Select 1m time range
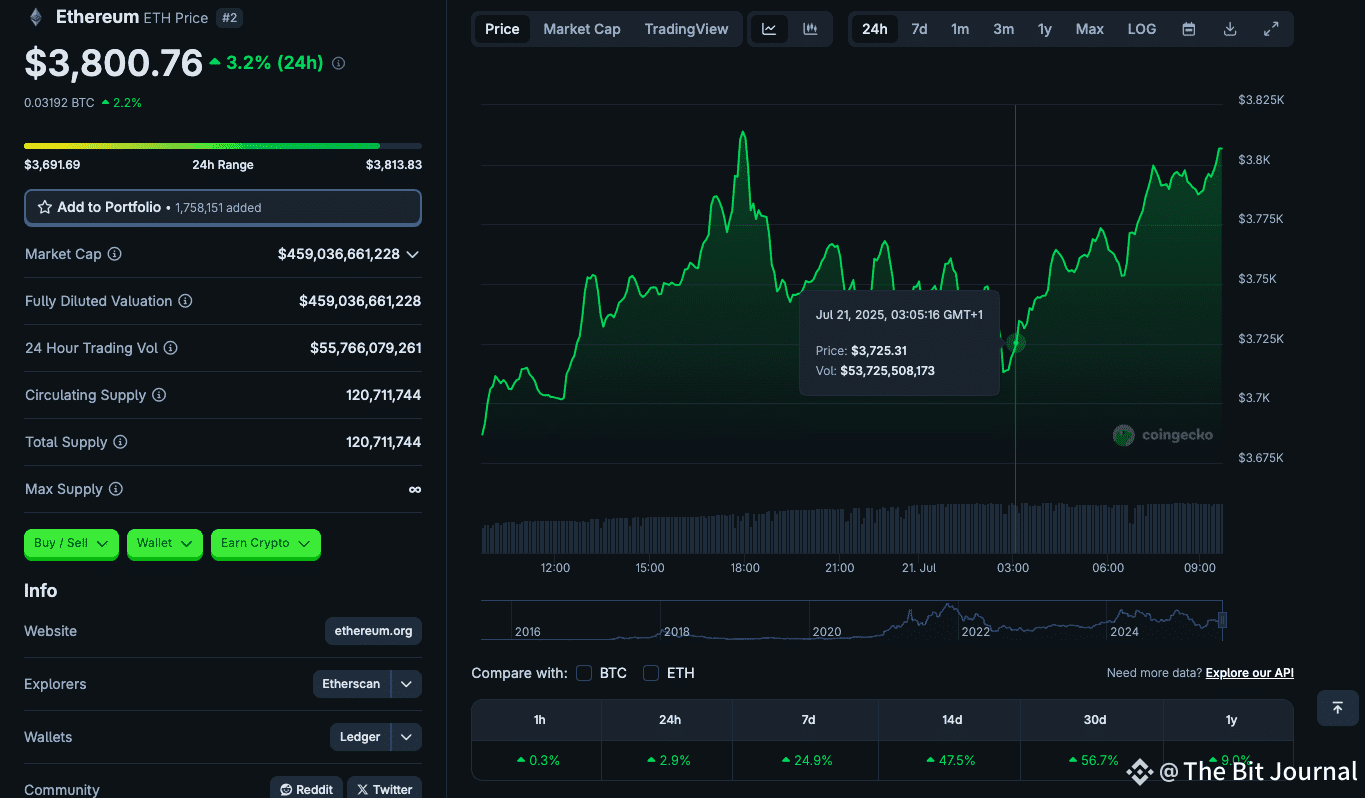 [960, 29]
